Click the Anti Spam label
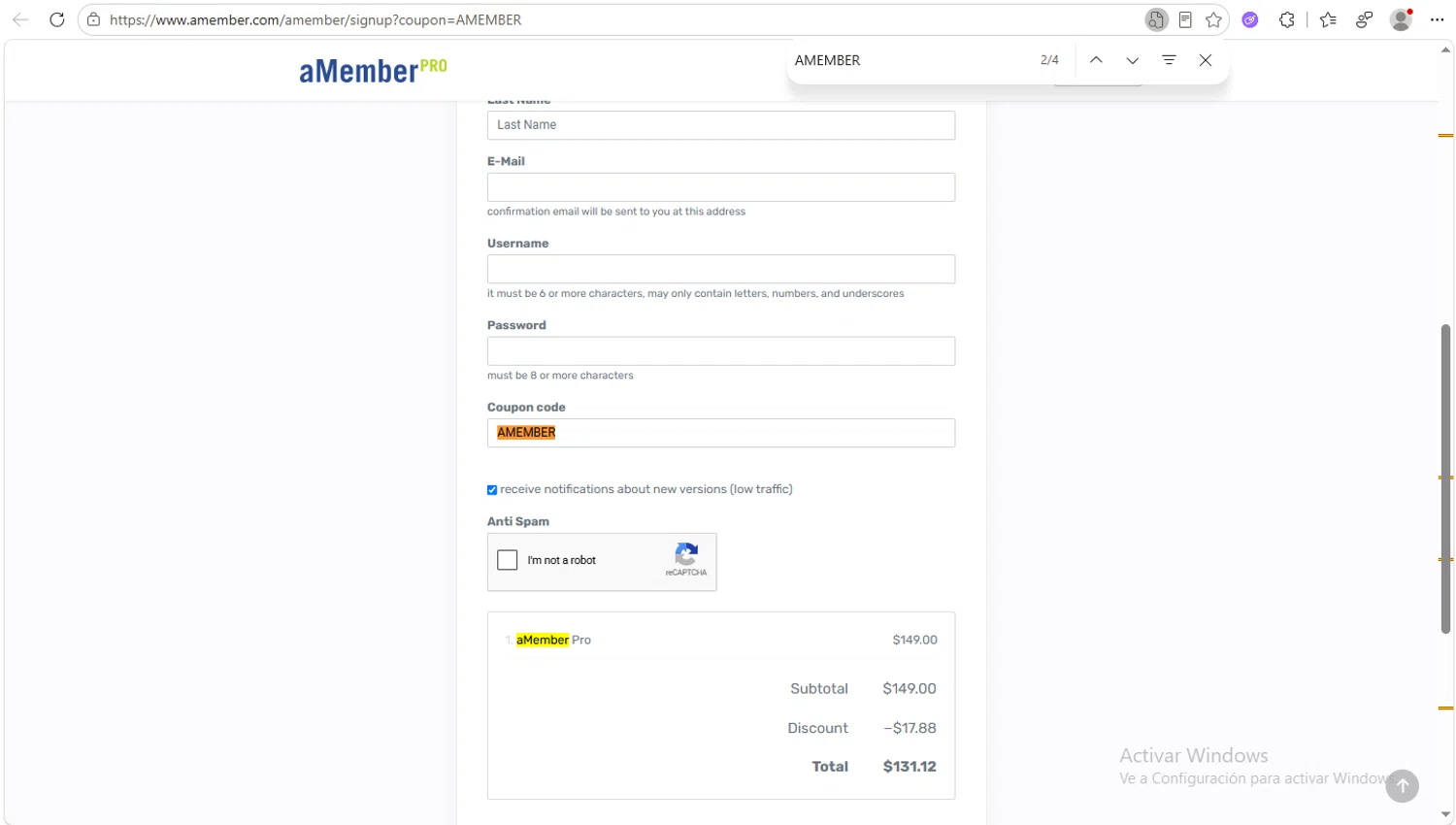 coord(518,522)
